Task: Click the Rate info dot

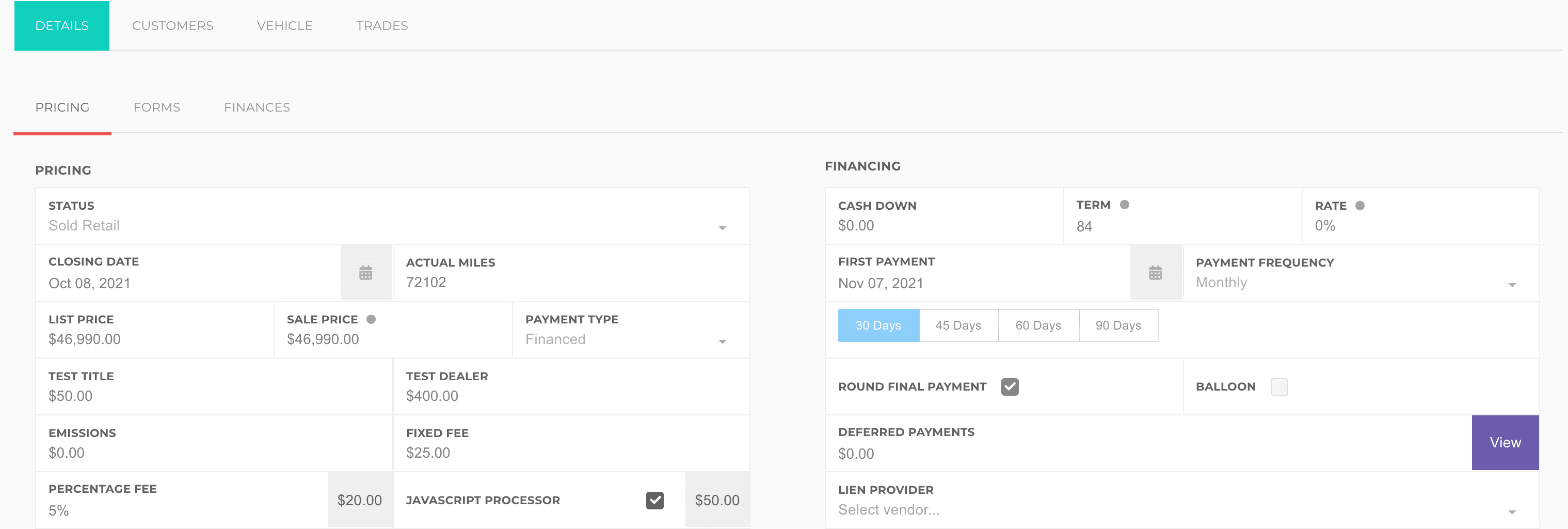Action: pos(1359,206)
